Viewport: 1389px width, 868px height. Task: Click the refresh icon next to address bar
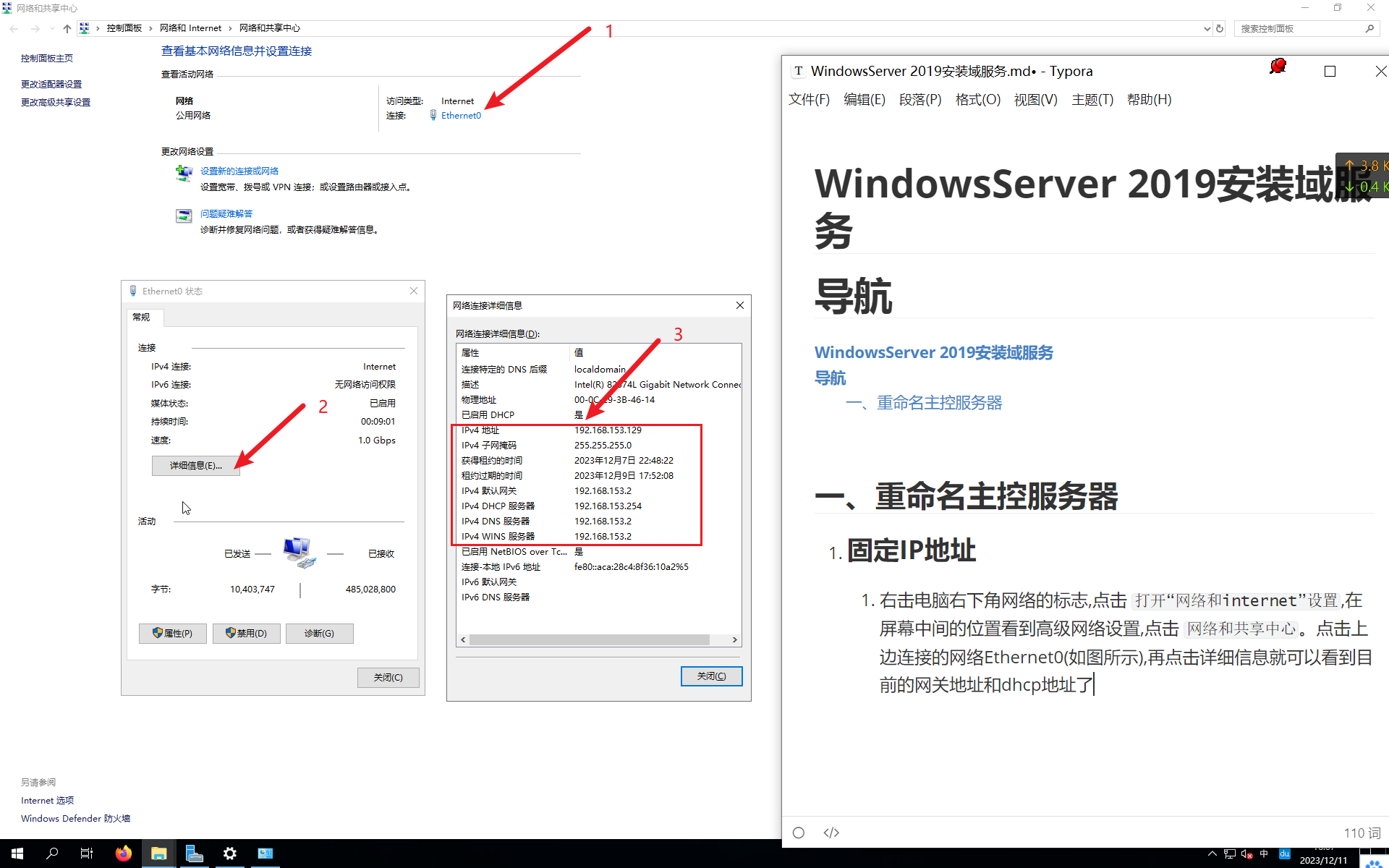click(1220, 29)
